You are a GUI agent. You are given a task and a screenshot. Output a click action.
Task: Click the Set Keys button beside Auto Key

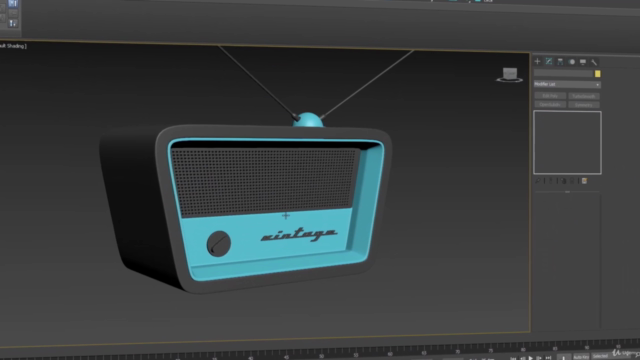point(564,357)
